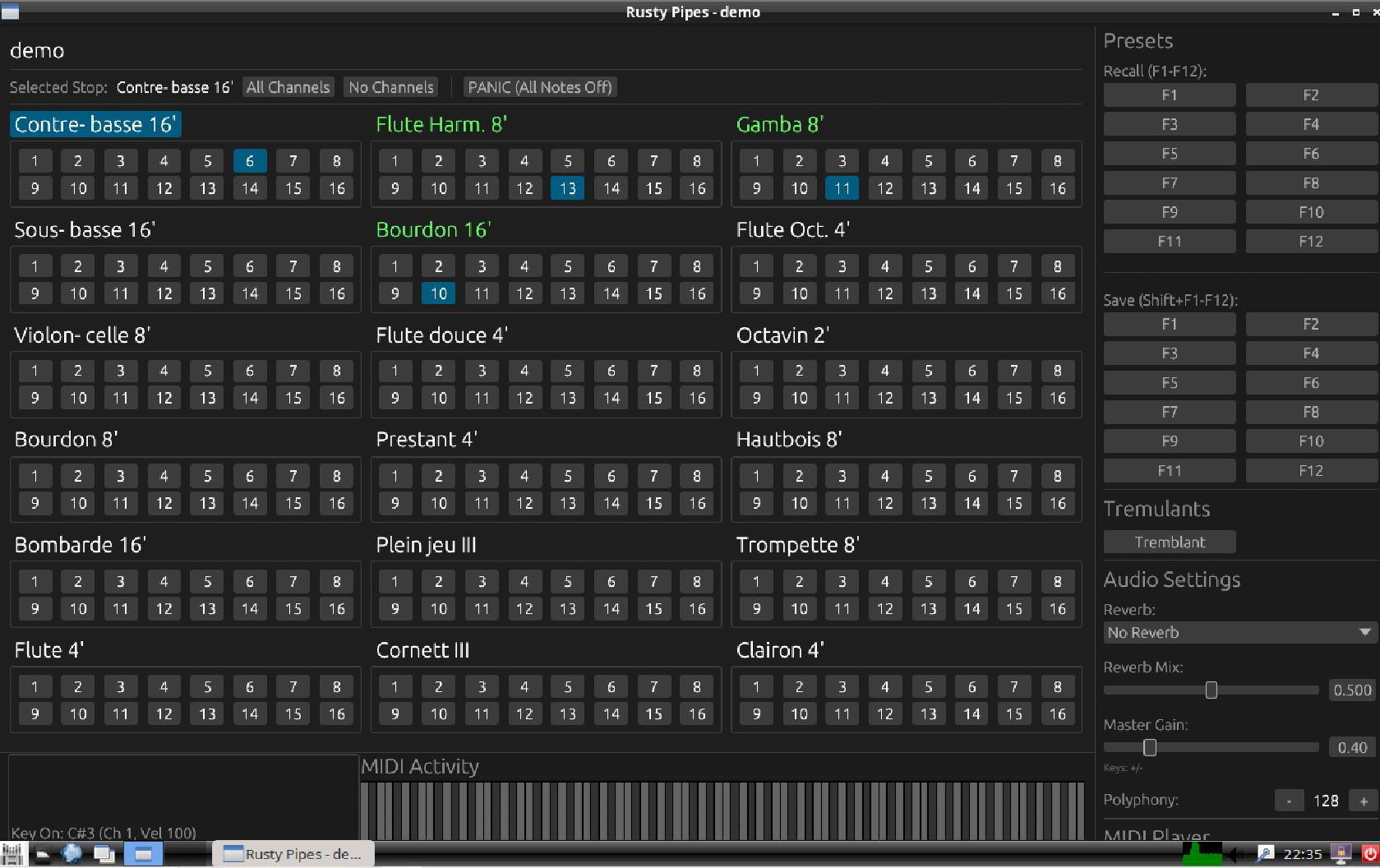Image resolution: width=1380 pixels, height=868 pixels.
Task: Save registration to preset F4
Action: tap(1311, 353)
